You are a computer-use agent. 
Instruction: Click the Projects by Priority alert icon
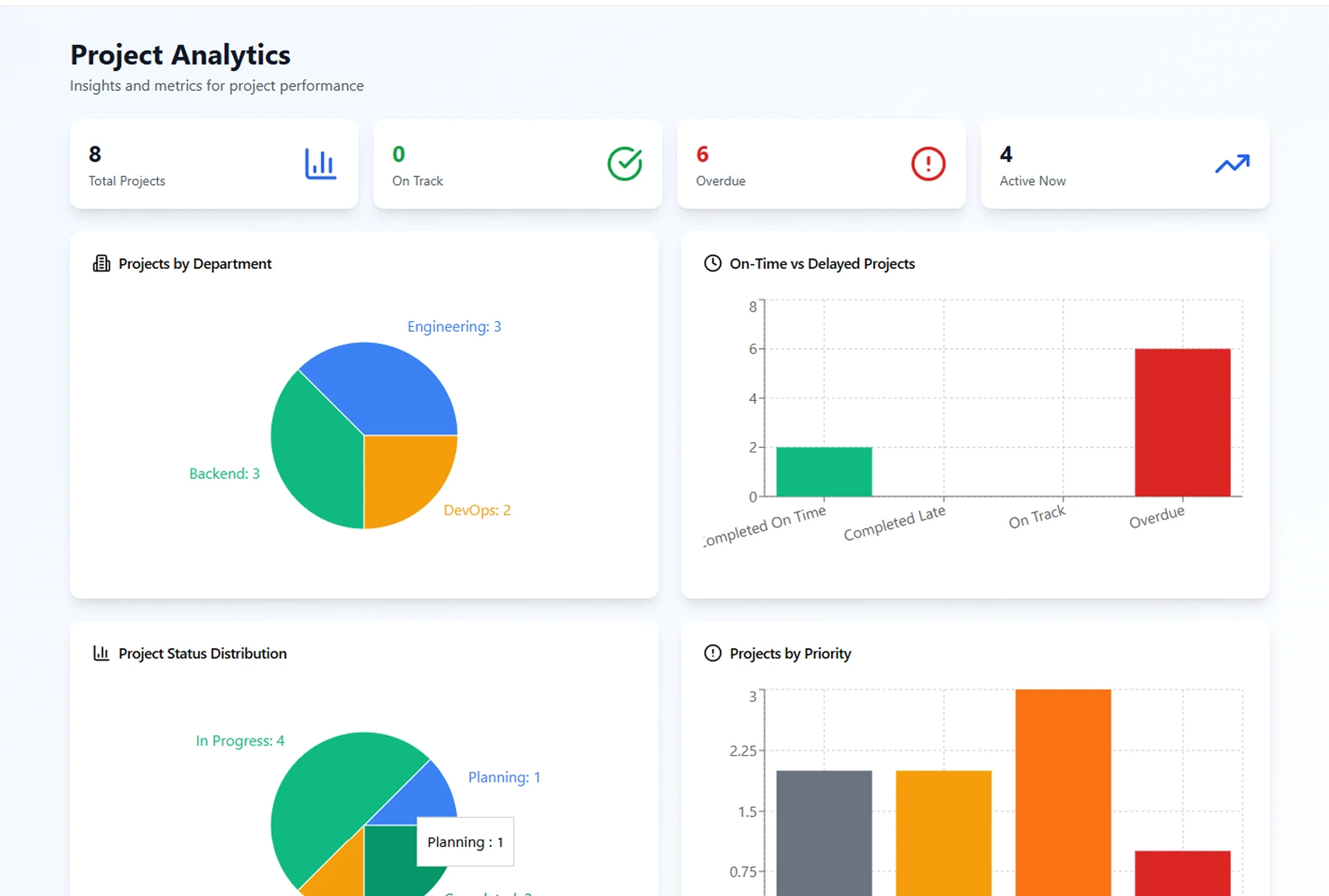(x=713, y=653)
